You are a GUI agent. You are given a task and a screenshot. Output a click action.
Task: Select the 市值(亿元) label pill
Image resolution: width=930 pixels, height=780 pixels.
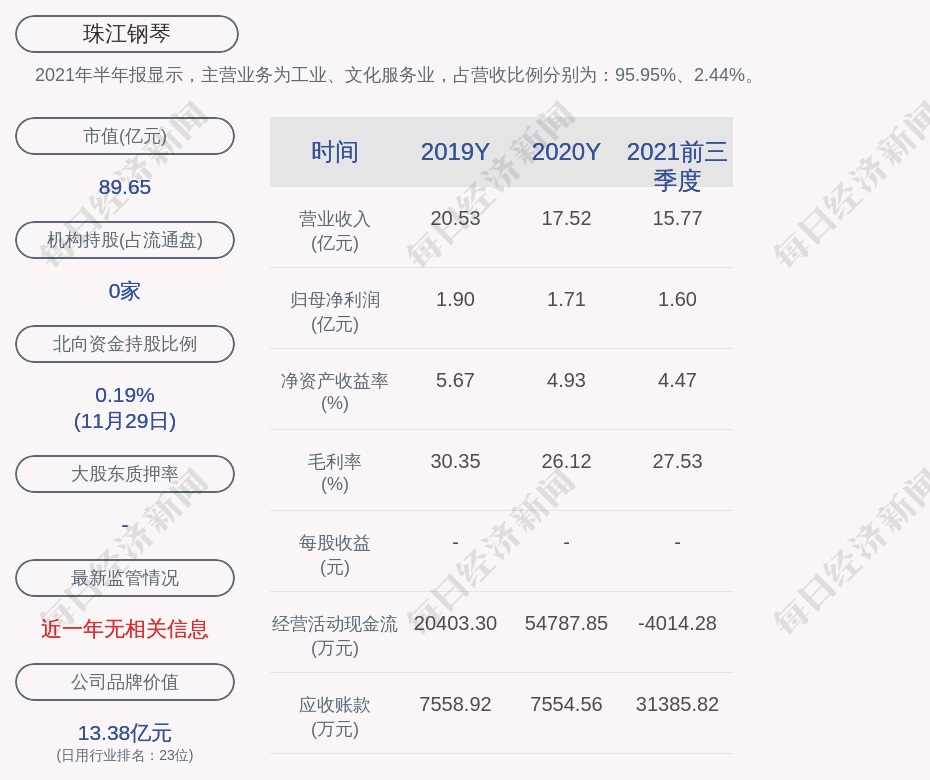(125, 136)
